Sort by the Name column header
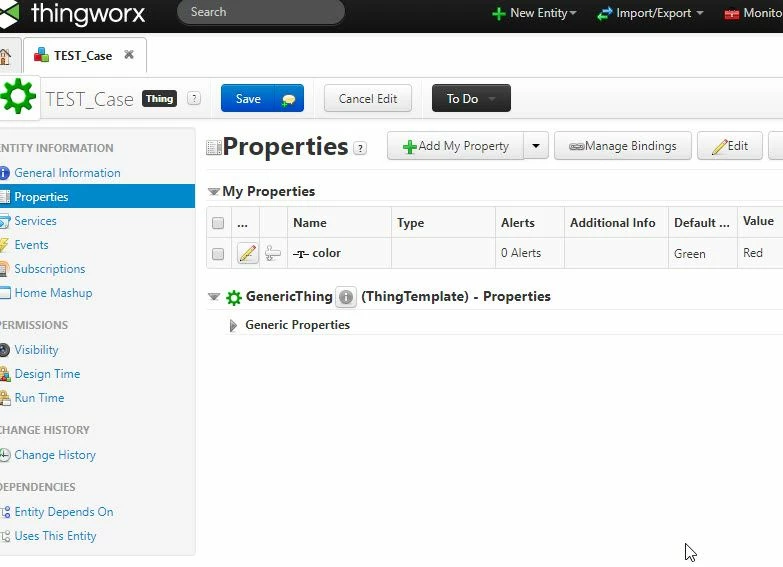 [339, 223]
